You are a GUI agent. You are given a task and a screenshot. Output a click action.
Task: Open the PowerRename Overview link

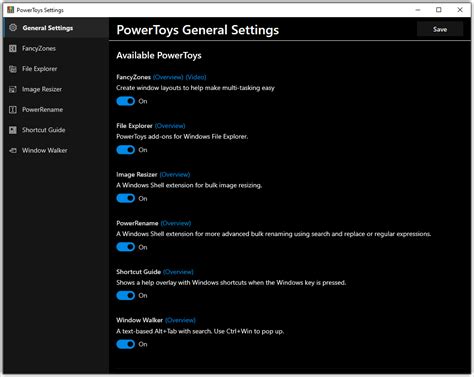(176, 223)
